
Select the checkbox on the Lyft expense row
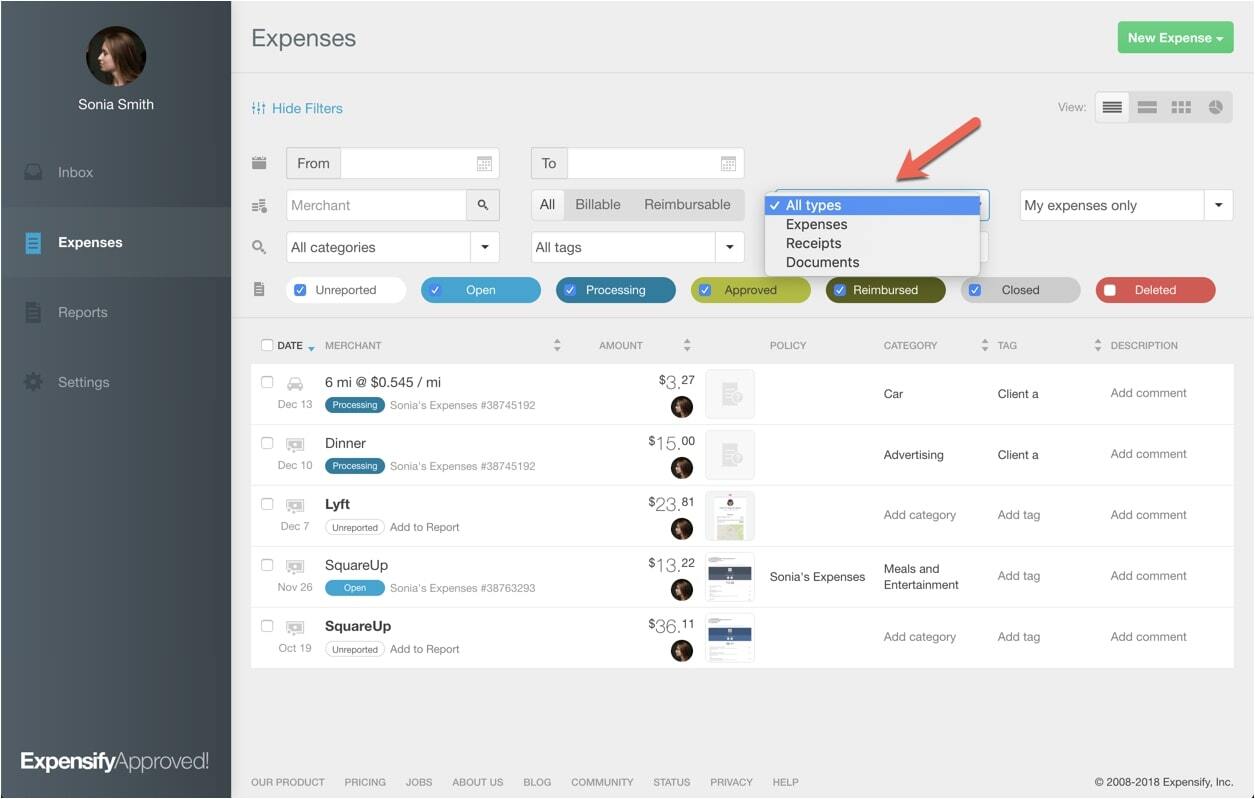pos(267,504)
